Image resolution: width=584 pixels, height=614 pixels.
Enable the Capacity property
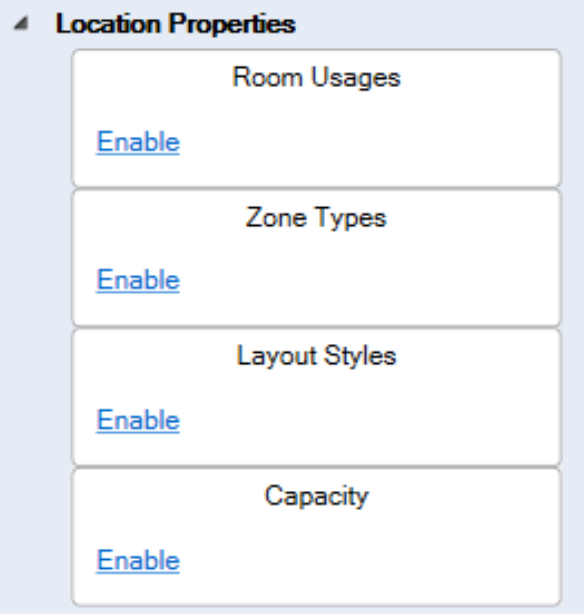coord(138,560)
